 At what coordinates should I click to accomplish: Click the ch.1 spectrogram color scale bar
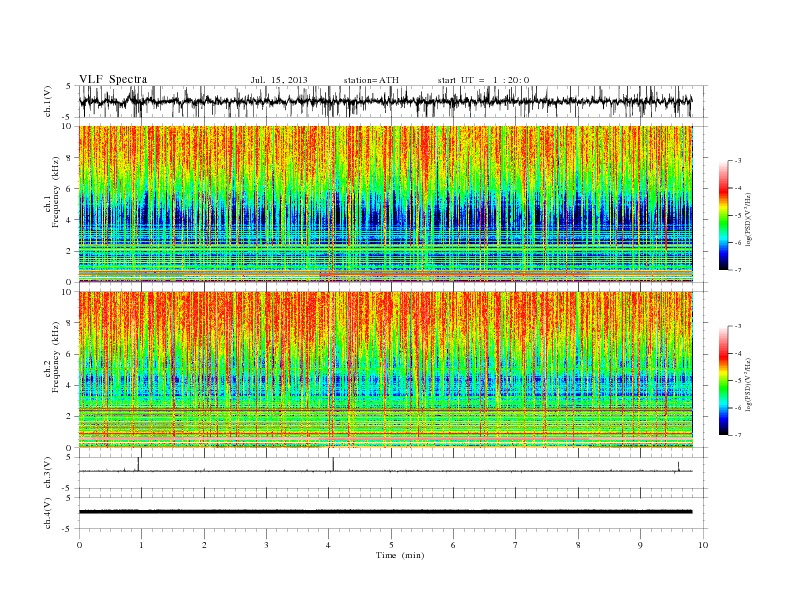coord(723,215)
